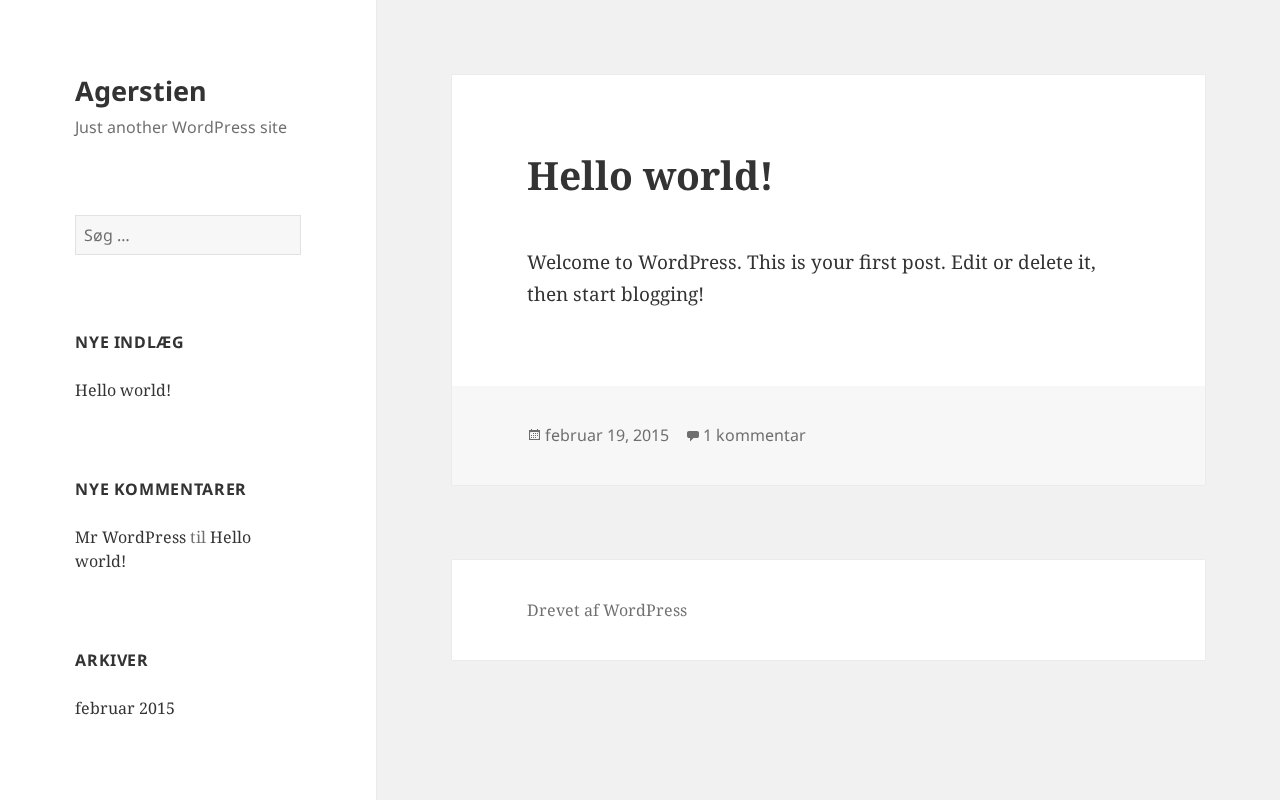The height and width of the screenshot is (800, 1280).
Task: Click the word "til" in recent comments
Action: pyautogui.click(x=198, y=537)
